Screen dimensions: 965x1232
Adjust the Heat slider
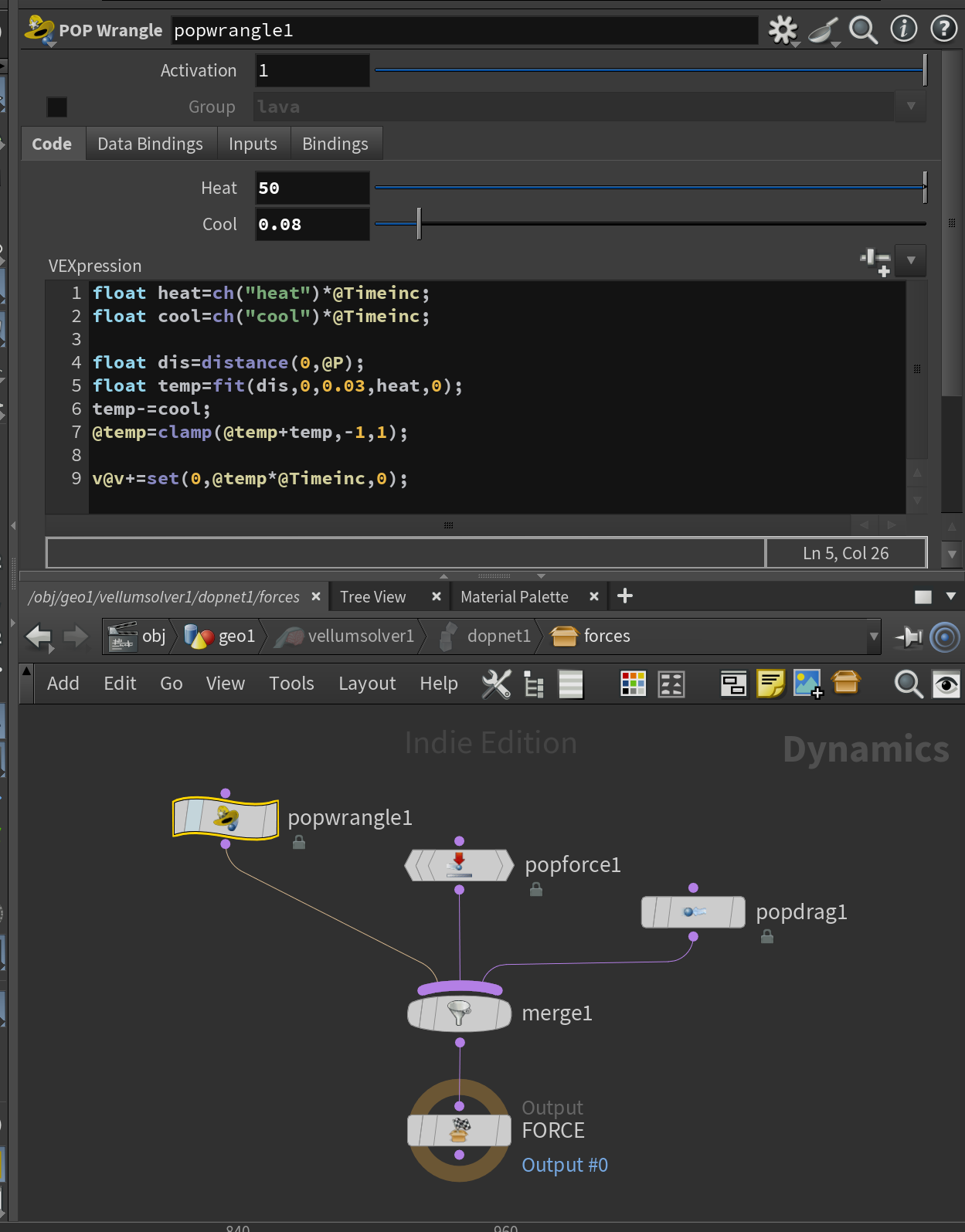pyautogui.click(x=650, y=187)
